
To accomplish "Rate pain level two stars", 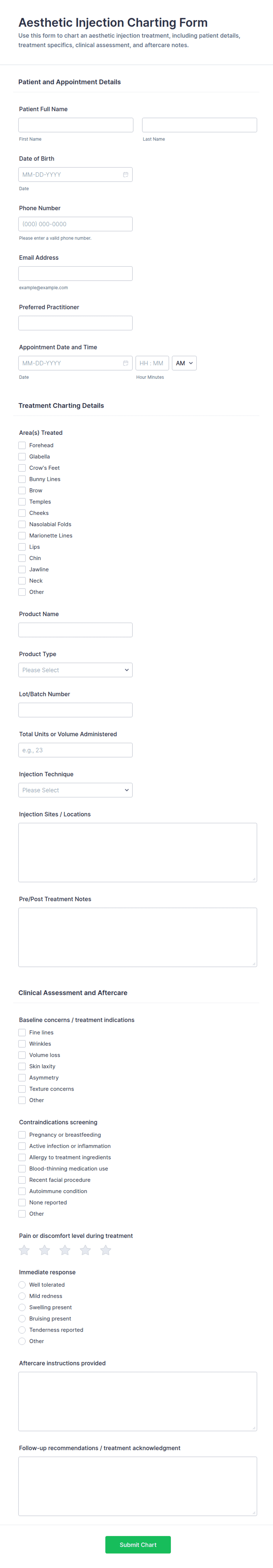I will tap(44, 1250).
